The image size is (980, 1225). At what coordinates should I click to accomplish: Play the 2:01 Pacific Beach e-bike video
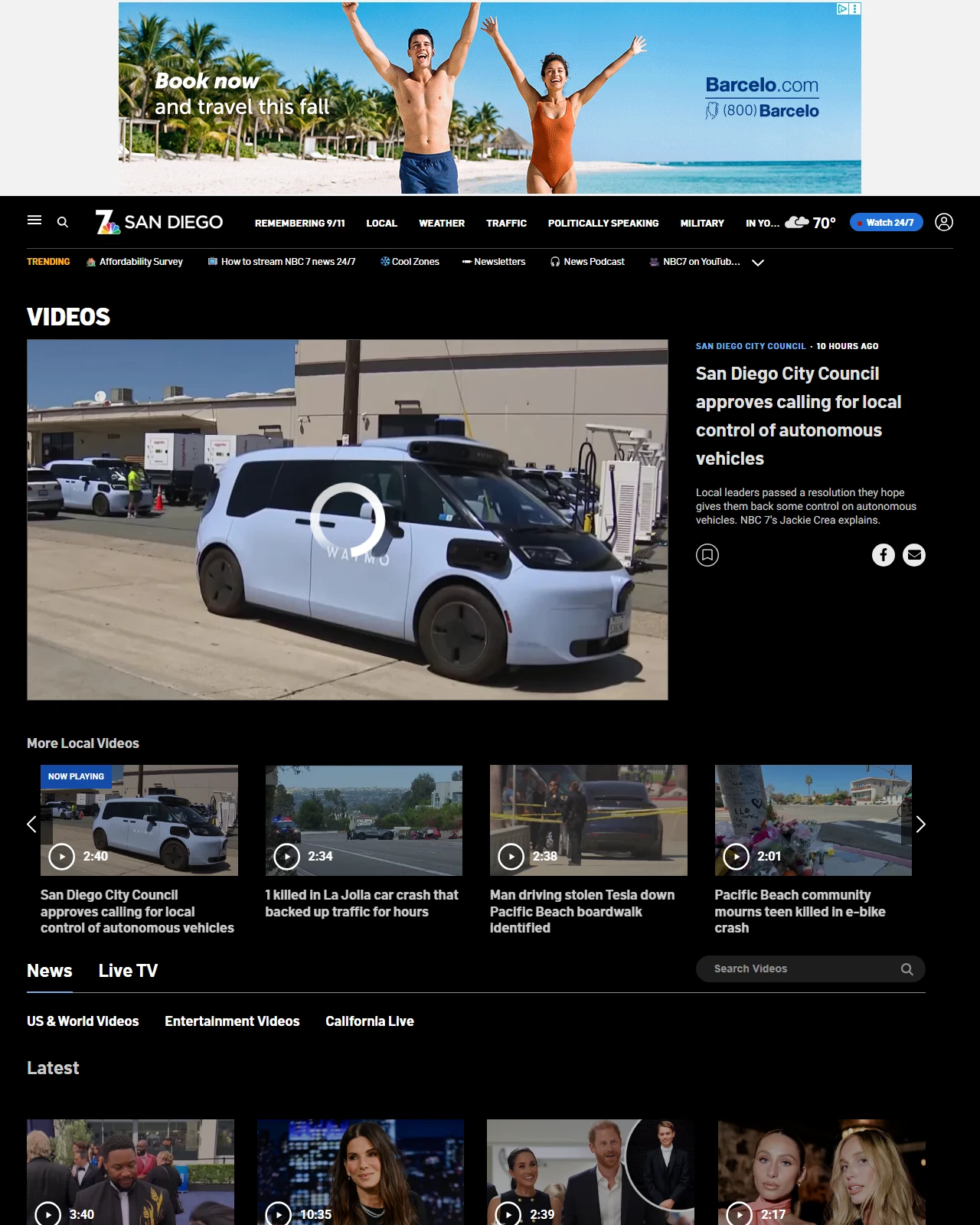coord(813,820)
